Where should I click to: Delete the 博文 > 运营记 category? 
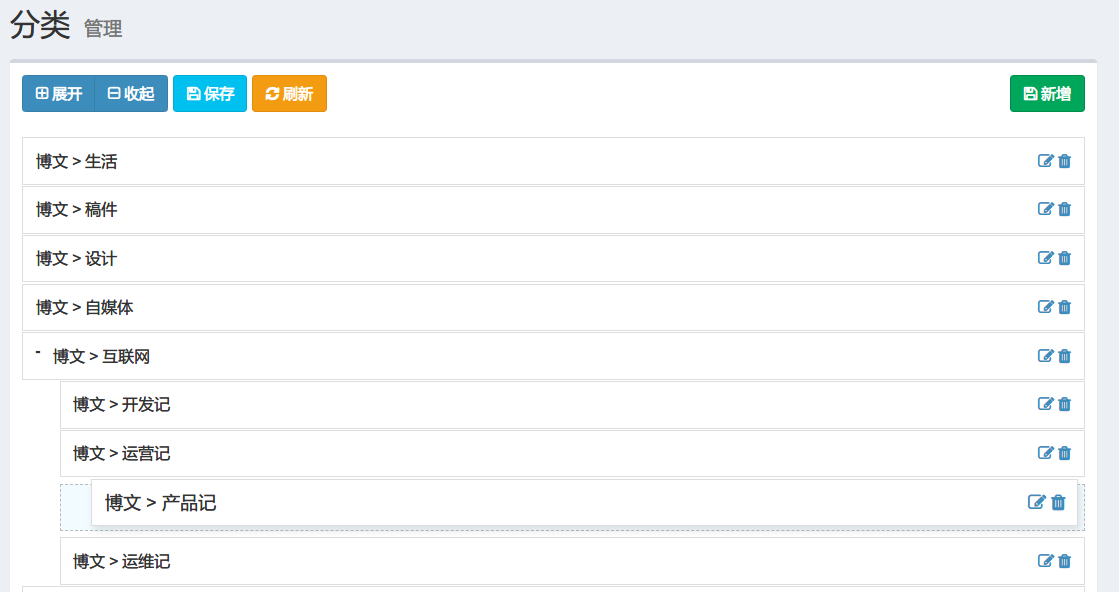1064,453
